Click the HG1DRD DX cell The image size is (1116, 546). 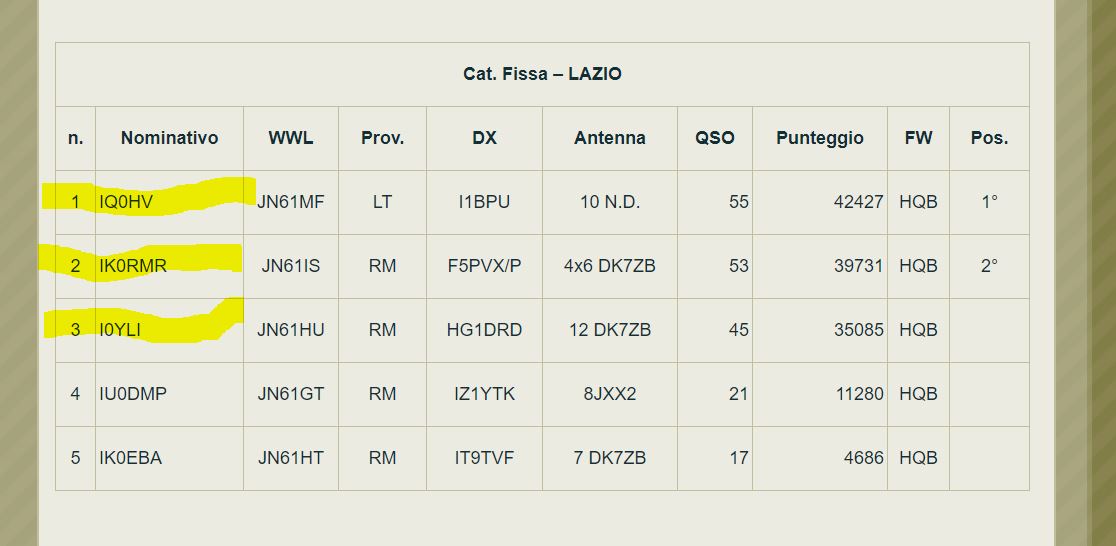(x=484, y=330)
